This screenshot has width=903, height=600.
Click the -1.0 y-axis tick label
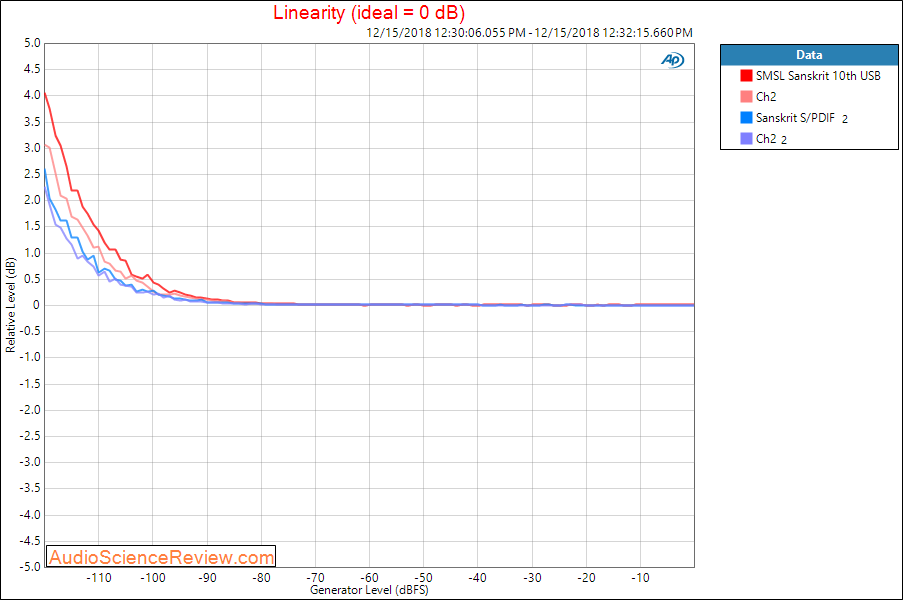tap(30, 357)
